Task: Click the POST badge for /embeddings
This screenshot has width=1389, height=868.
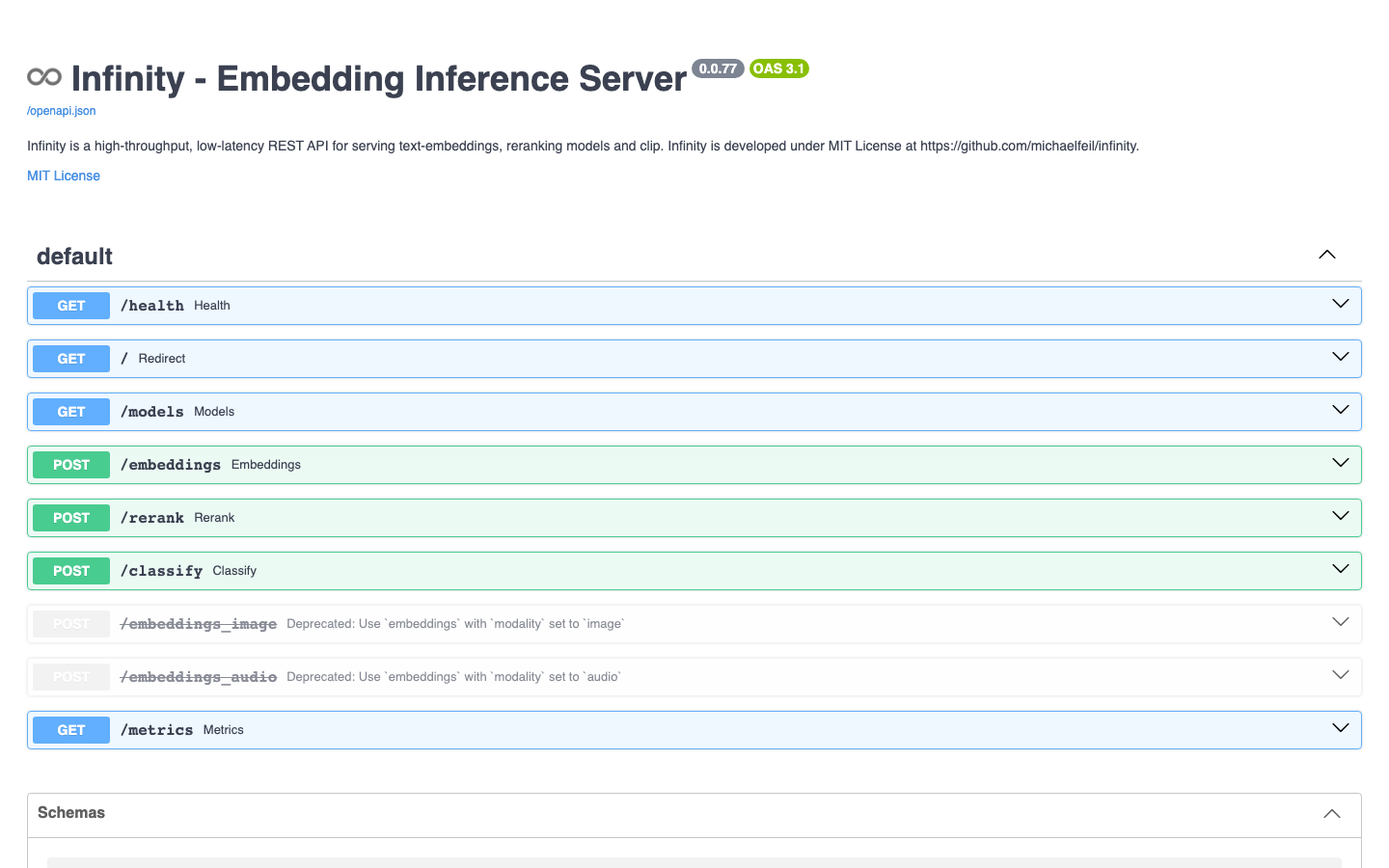Action: [71, 465]
